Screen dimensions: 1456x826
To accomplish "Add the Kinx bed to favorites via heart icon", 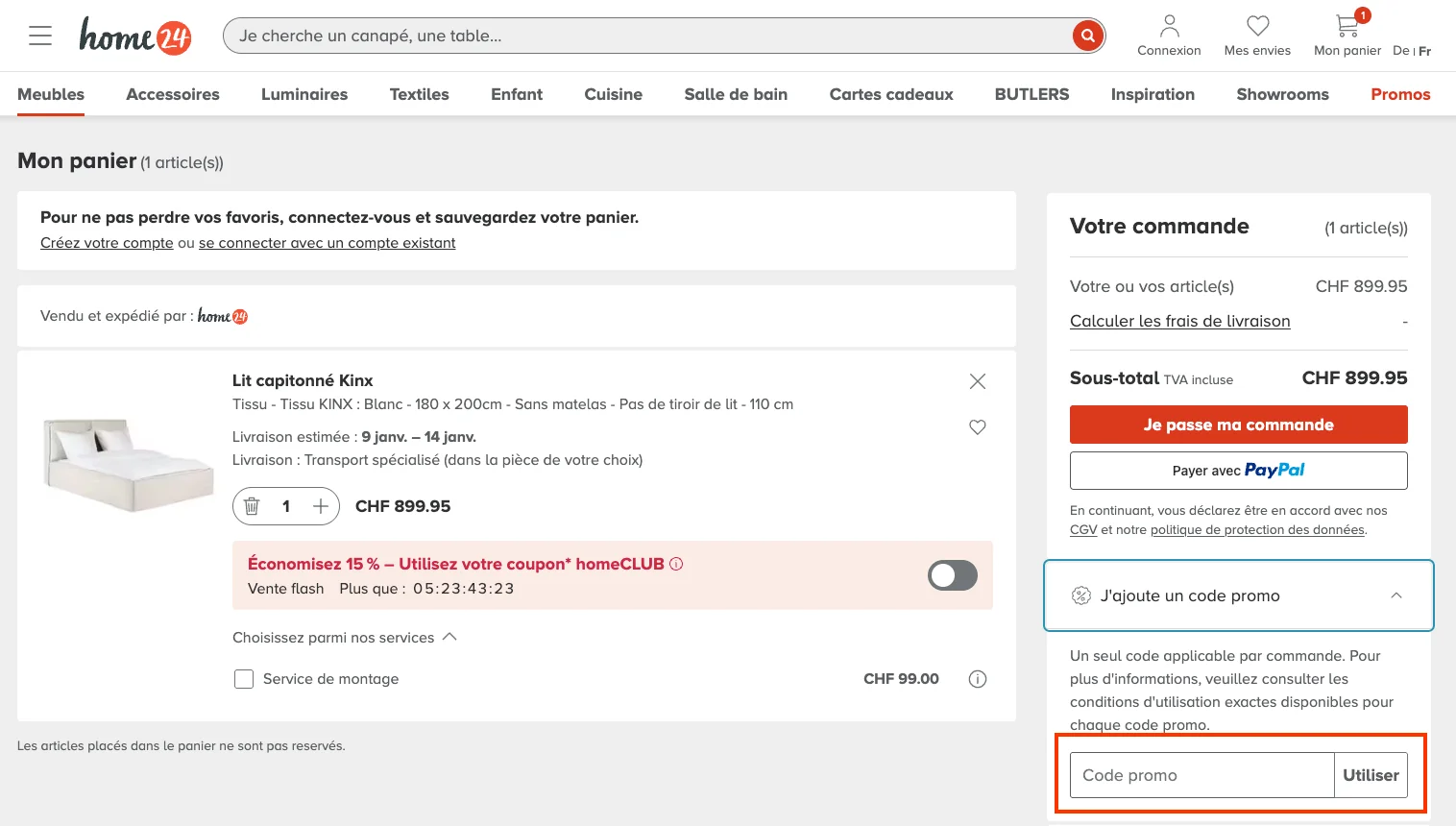I will coord(977,426).
